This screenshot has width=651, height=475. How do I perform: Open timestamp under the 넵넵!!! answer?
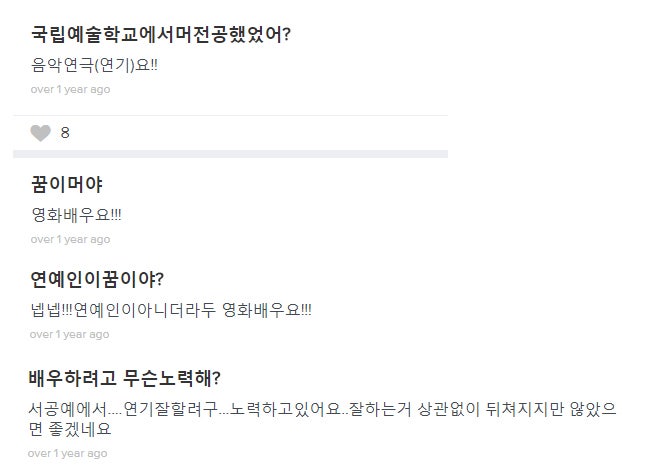70,333
